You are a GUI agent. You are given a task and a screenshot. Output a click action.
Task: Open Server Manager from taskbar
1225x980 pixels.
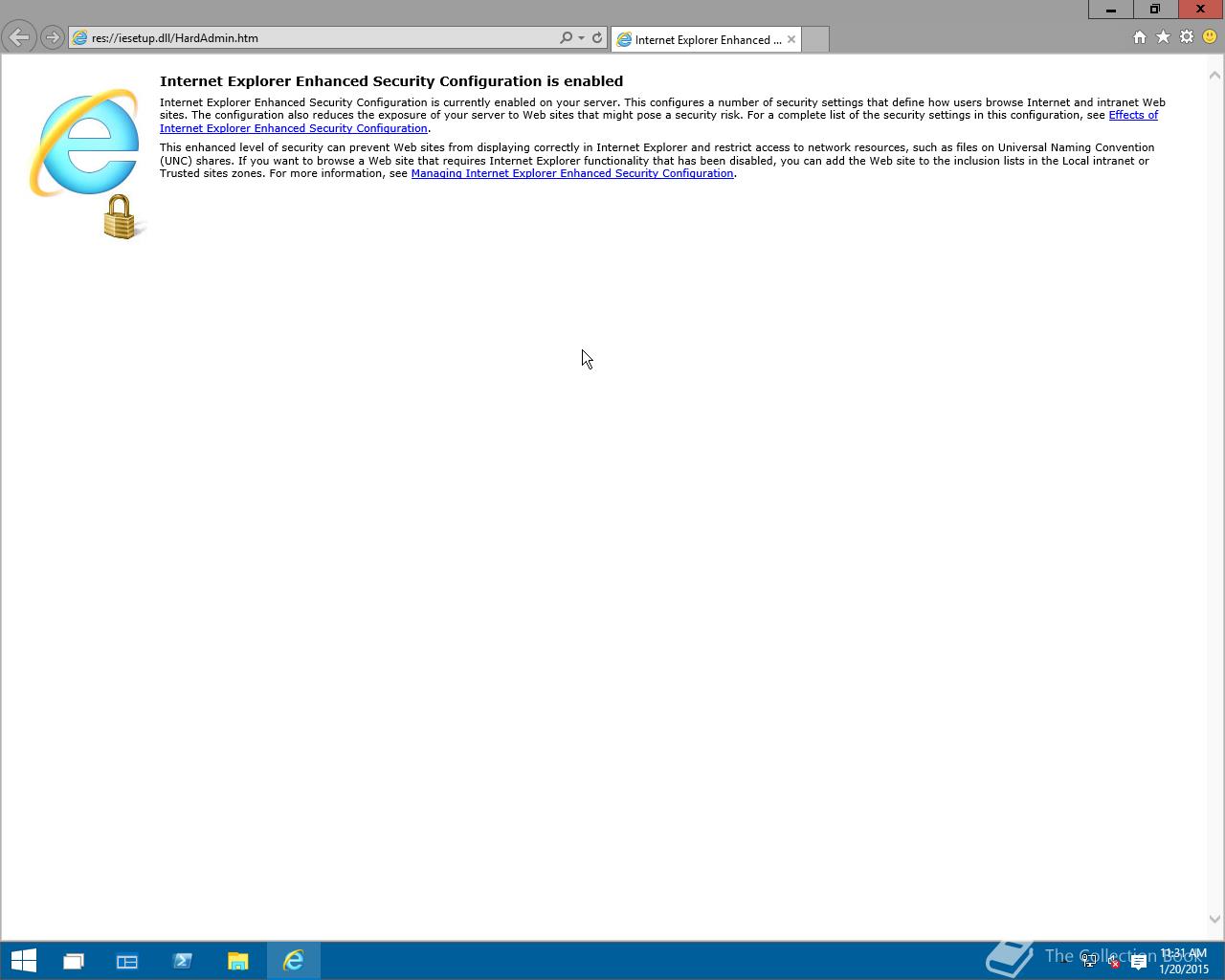(x=127, y=961)
